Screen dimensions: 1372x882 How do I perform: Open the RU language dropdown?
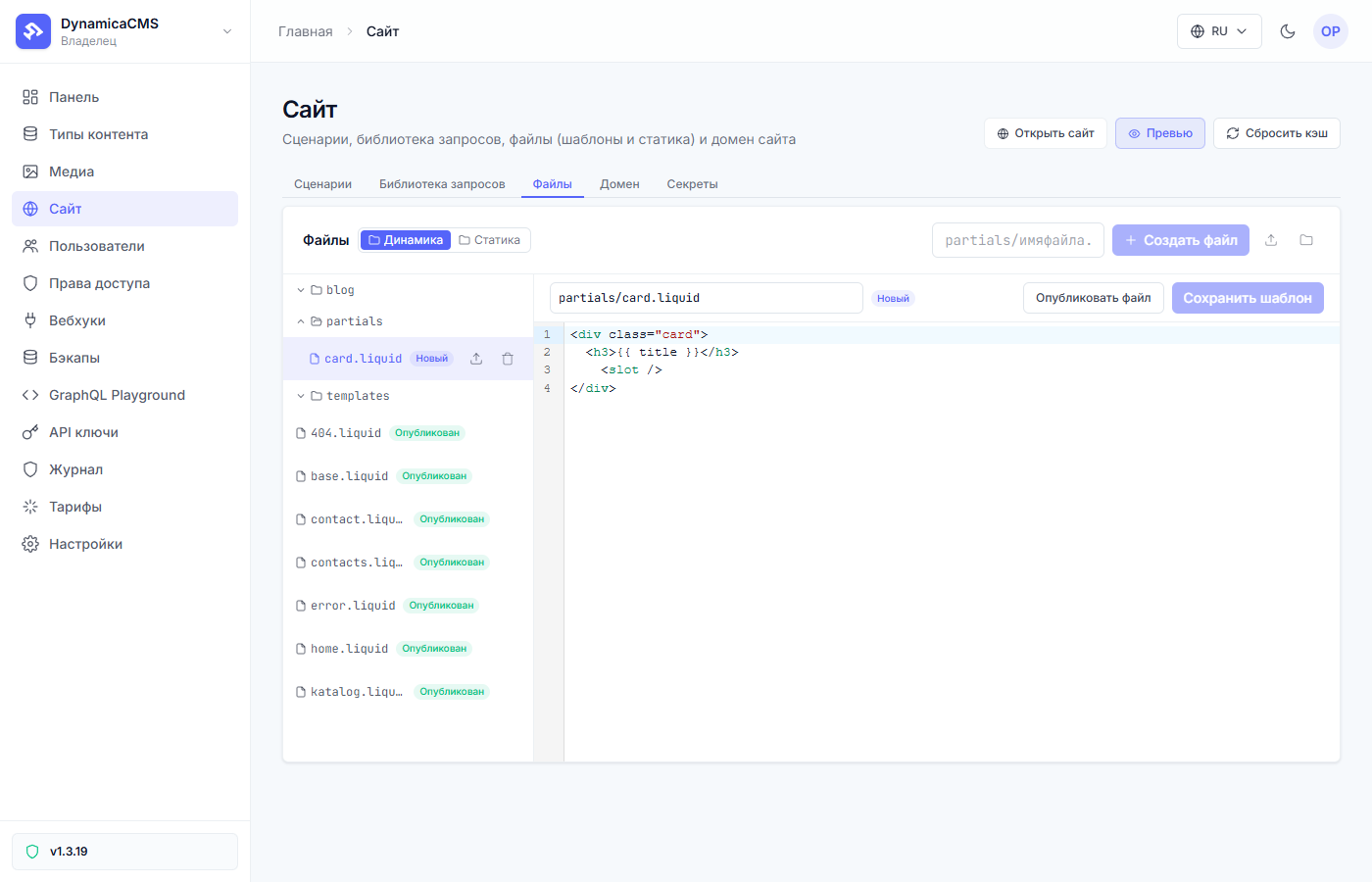[1219, 31]
